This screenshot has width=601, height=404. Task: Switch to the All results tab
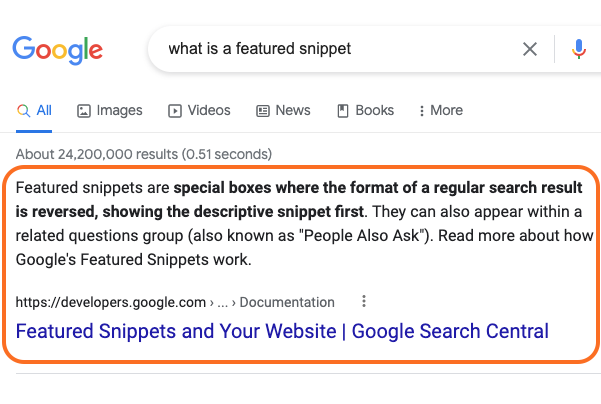pos(35,110)
